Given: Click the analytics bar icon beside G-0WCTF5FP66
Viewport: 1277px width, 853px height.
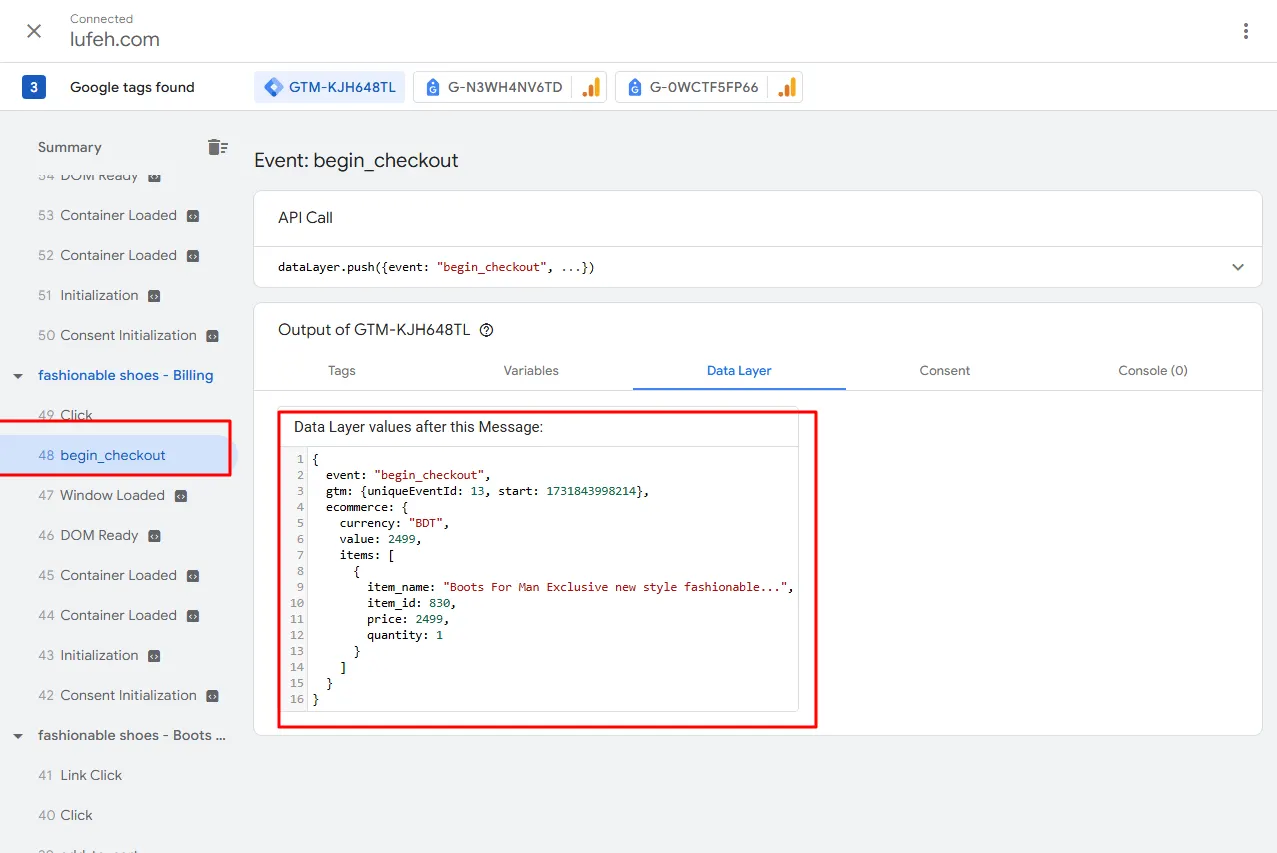Looking at the screenshot, I should (x=787, y=87).
